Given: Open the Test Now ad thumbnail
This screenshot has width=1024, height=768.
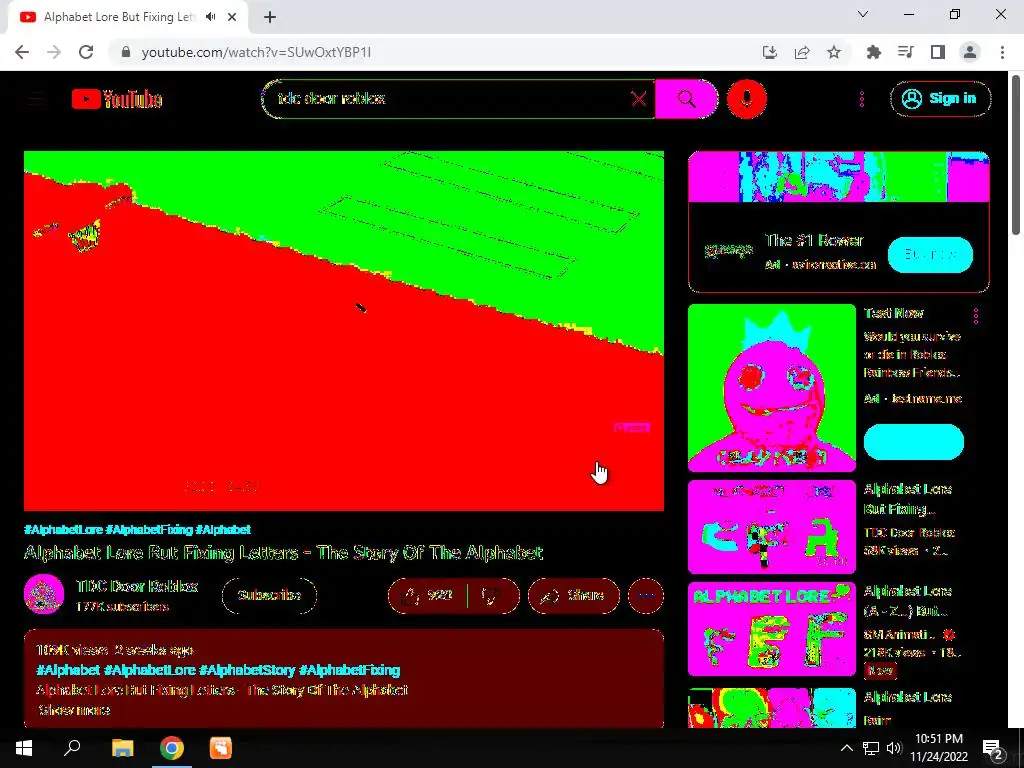Looking at the screenshot, I should pyautogui.click(x=771, y=387).
